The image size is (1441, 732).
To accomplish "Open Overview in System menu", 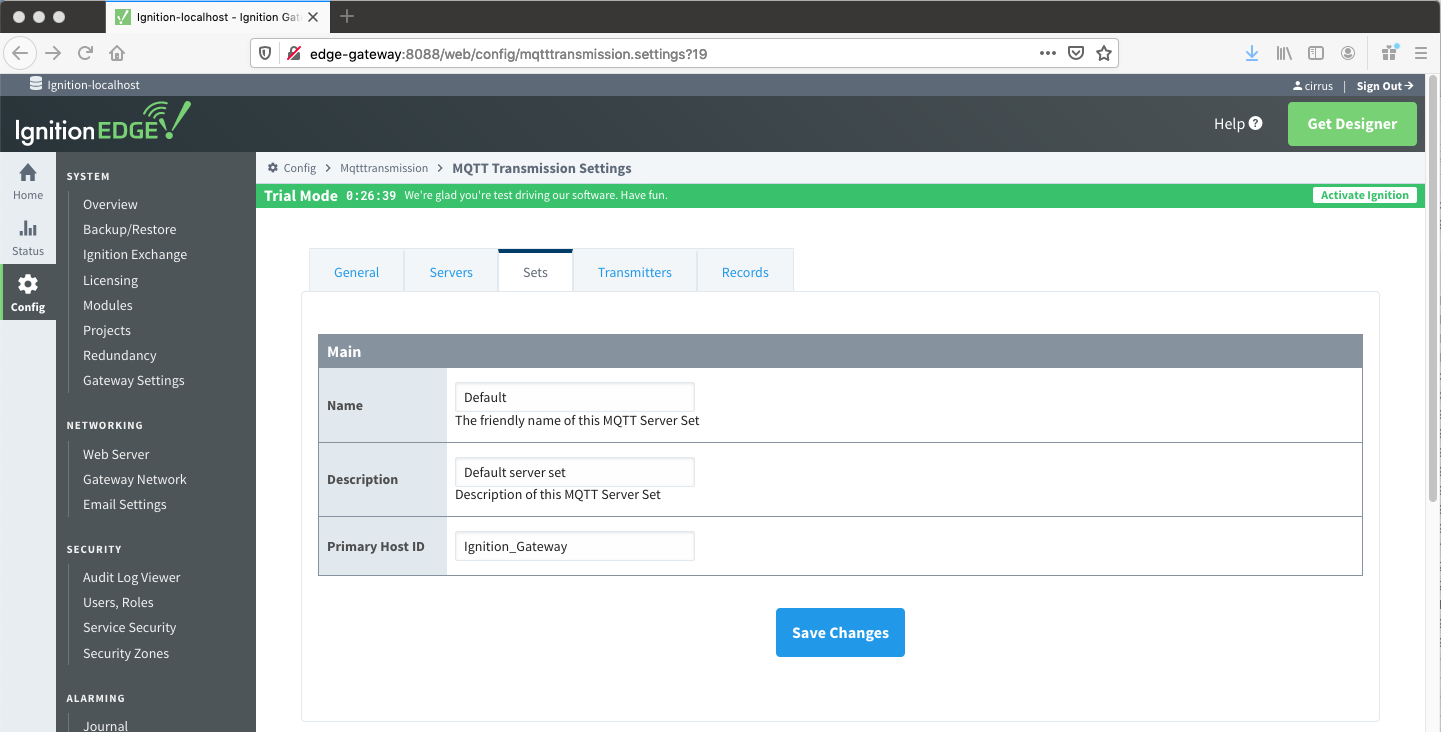I will coord(110,204).
